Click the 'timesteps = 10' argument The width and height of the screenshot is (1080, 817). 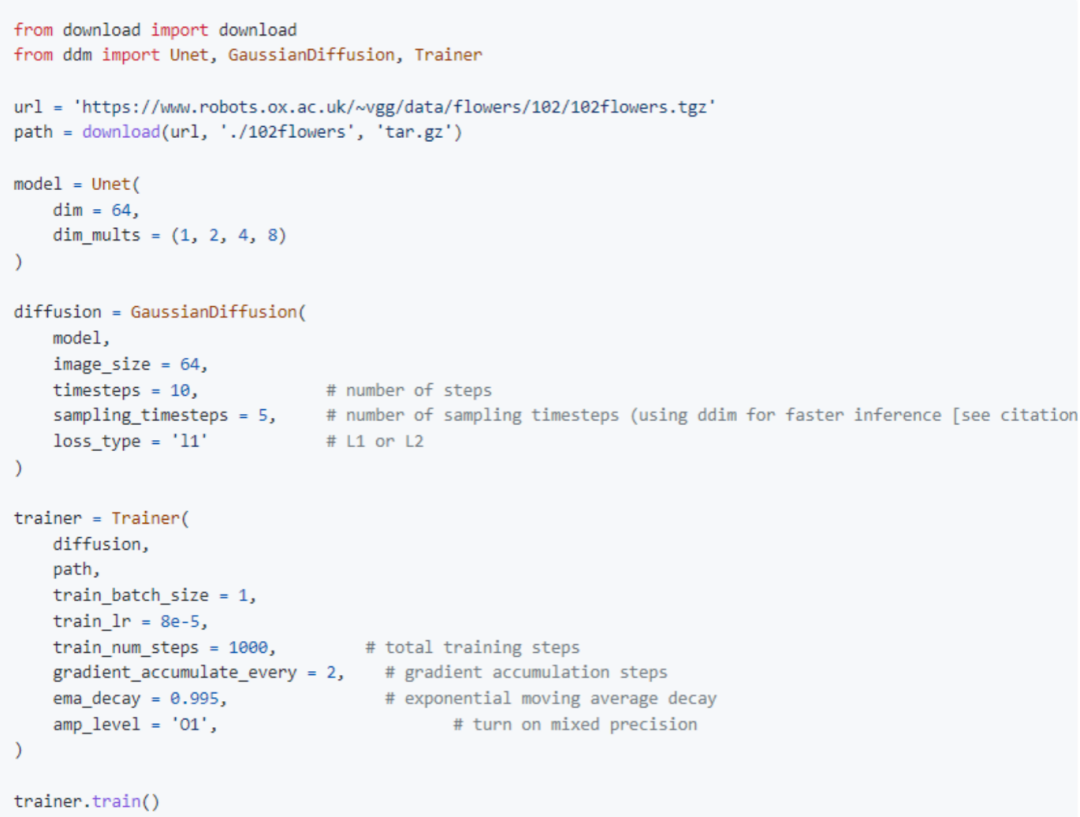pos(125,390)
